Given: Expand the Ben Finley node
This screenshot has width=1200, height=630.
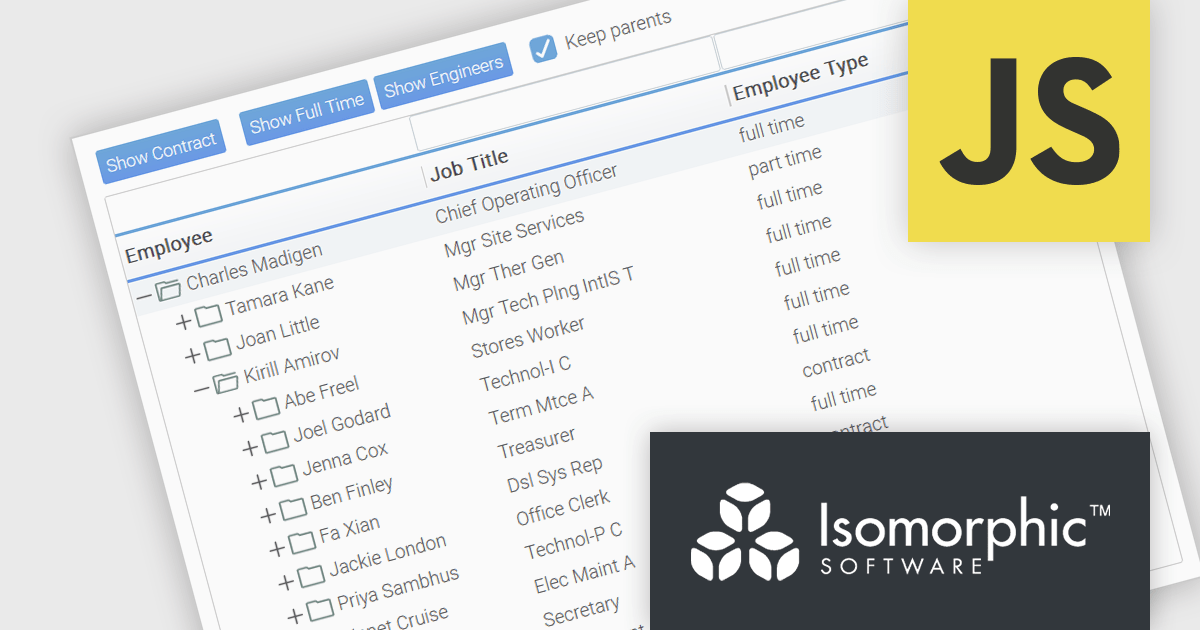Looking at the screenshot, I should [268, 515].
